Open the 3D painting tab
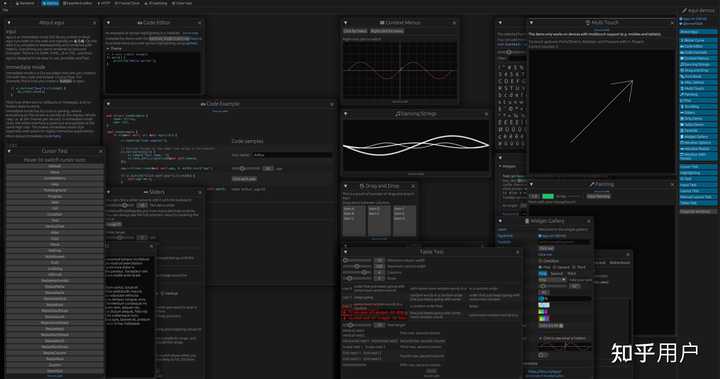Screen dimensions: 720x379 (156, 3)
